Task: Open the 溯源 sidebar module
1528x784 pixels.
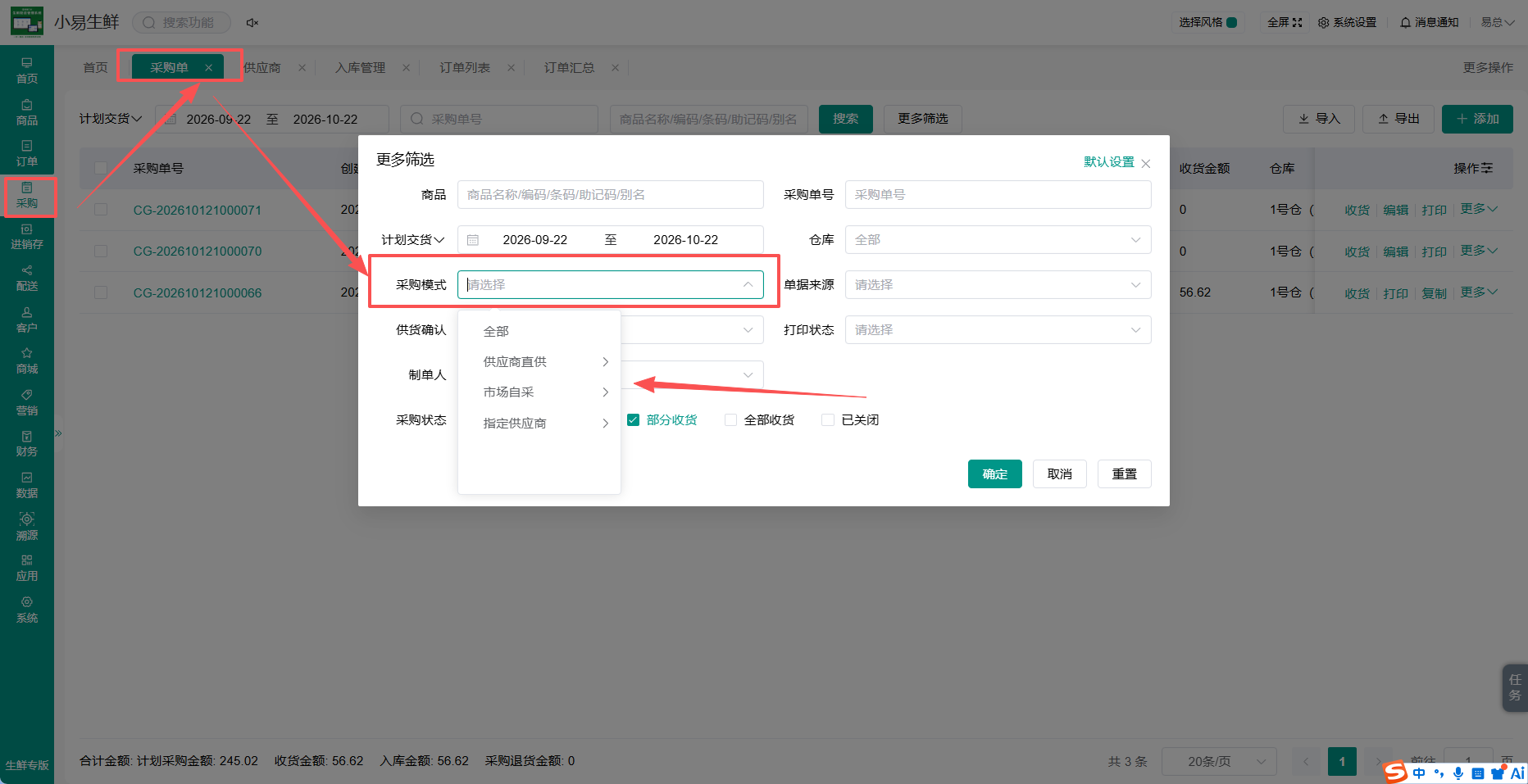Action: [27, 527]
